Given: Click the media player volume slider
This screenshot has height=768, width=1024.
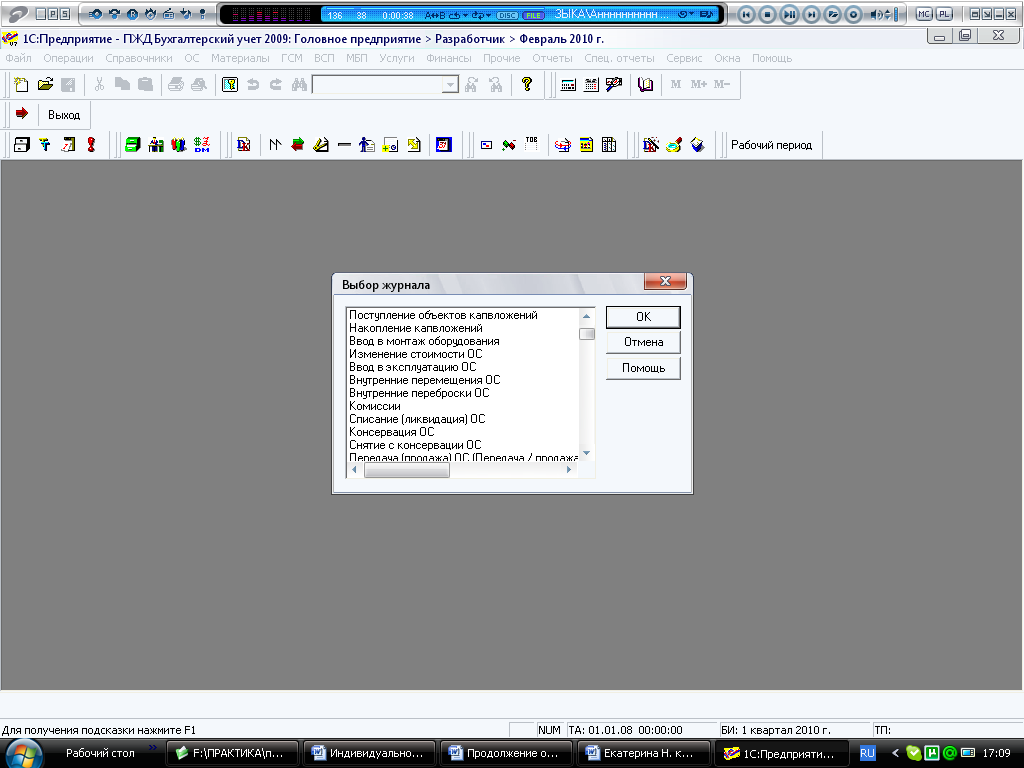Looking at the screenshot, I should point(895,14).
